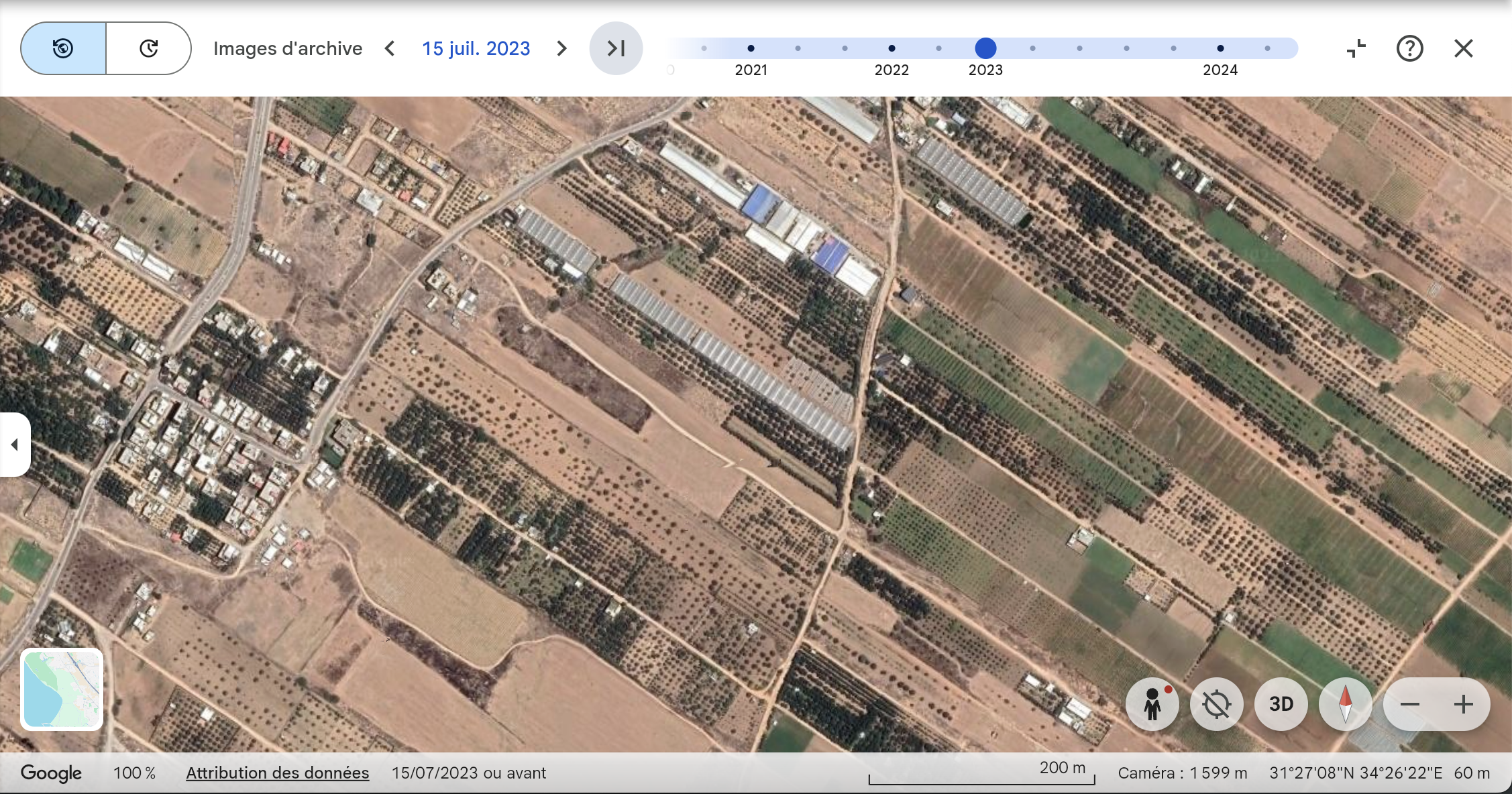
Task: Open the help question mark icon
Action: [1410, 48]
